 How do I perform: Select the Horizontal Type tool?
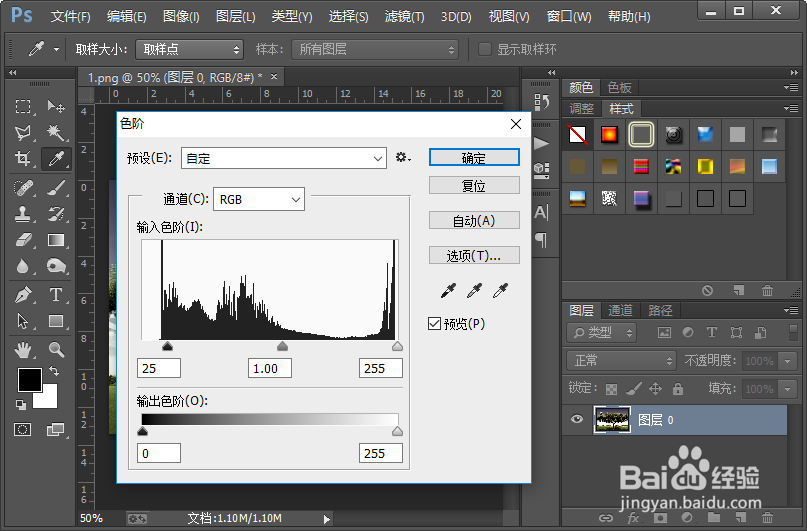point(56,295)
